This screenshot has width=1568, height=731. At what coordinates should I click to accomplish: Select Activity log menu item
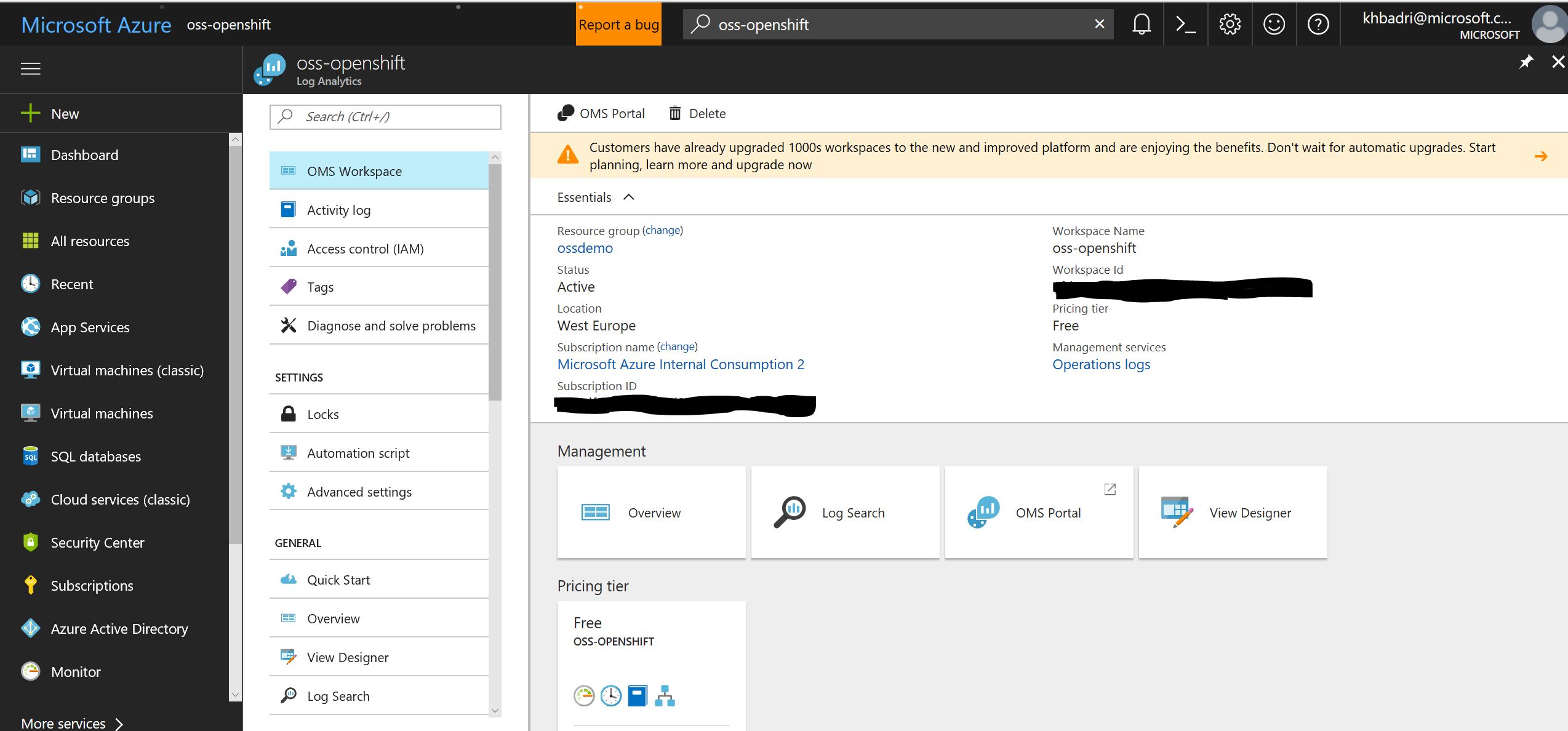coord(338,210)
